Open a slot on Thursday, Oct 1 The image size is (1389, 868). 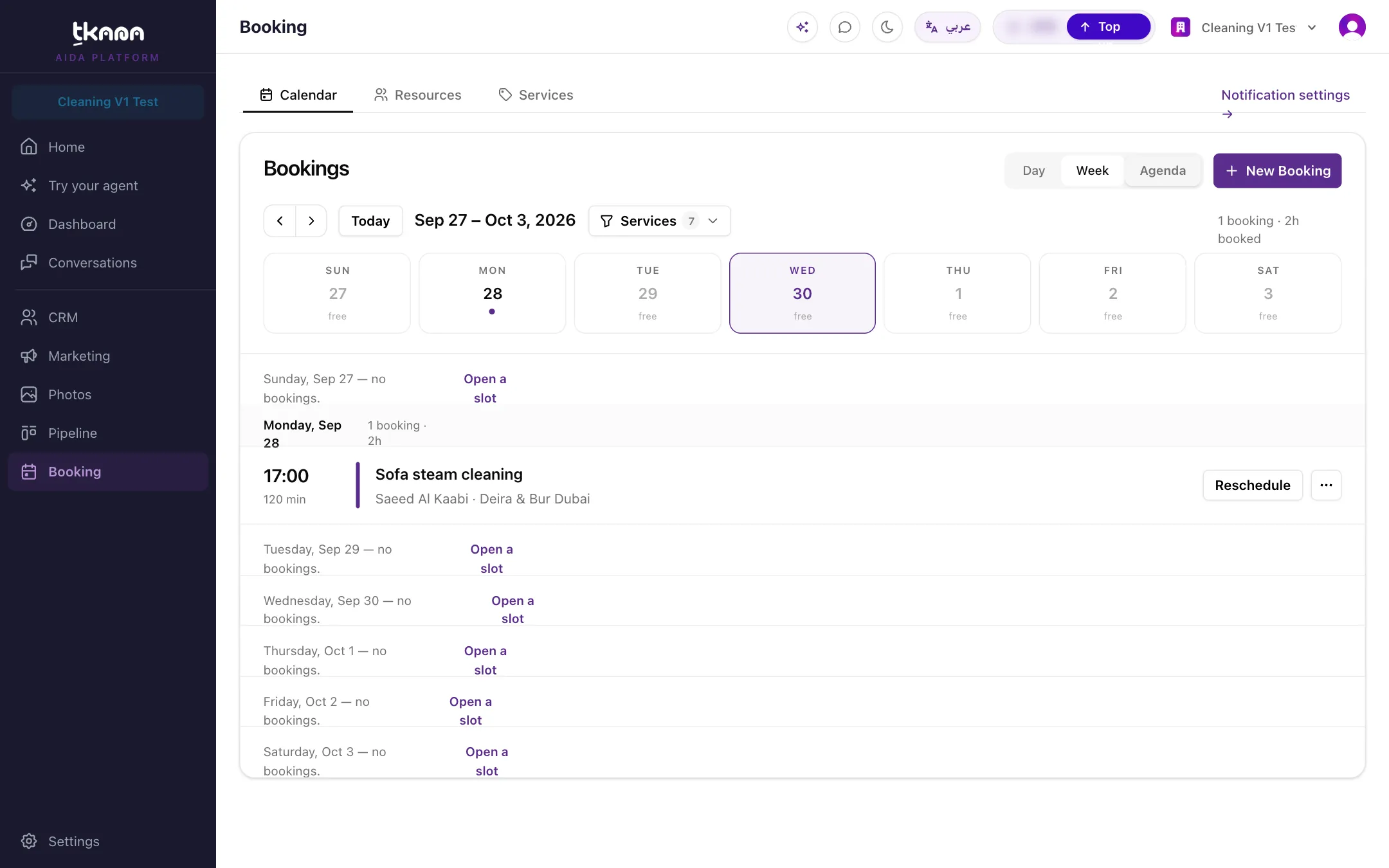(486, 660)
